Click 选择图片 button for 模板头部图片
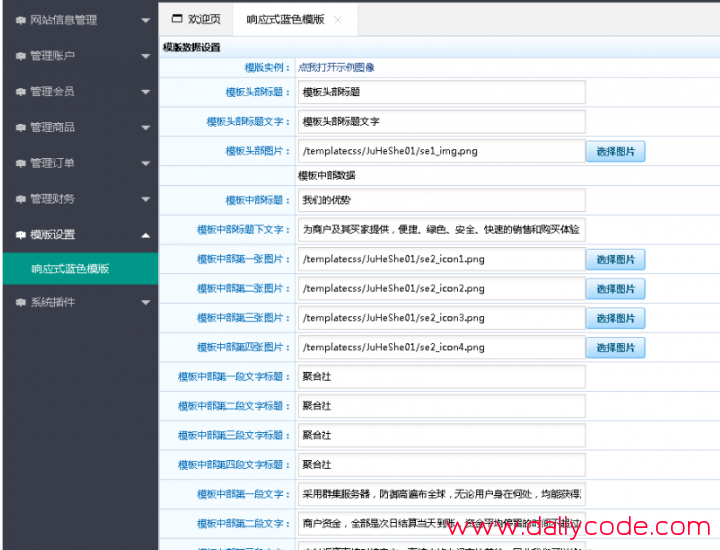720x550 pixels. [x=615, y=151]
